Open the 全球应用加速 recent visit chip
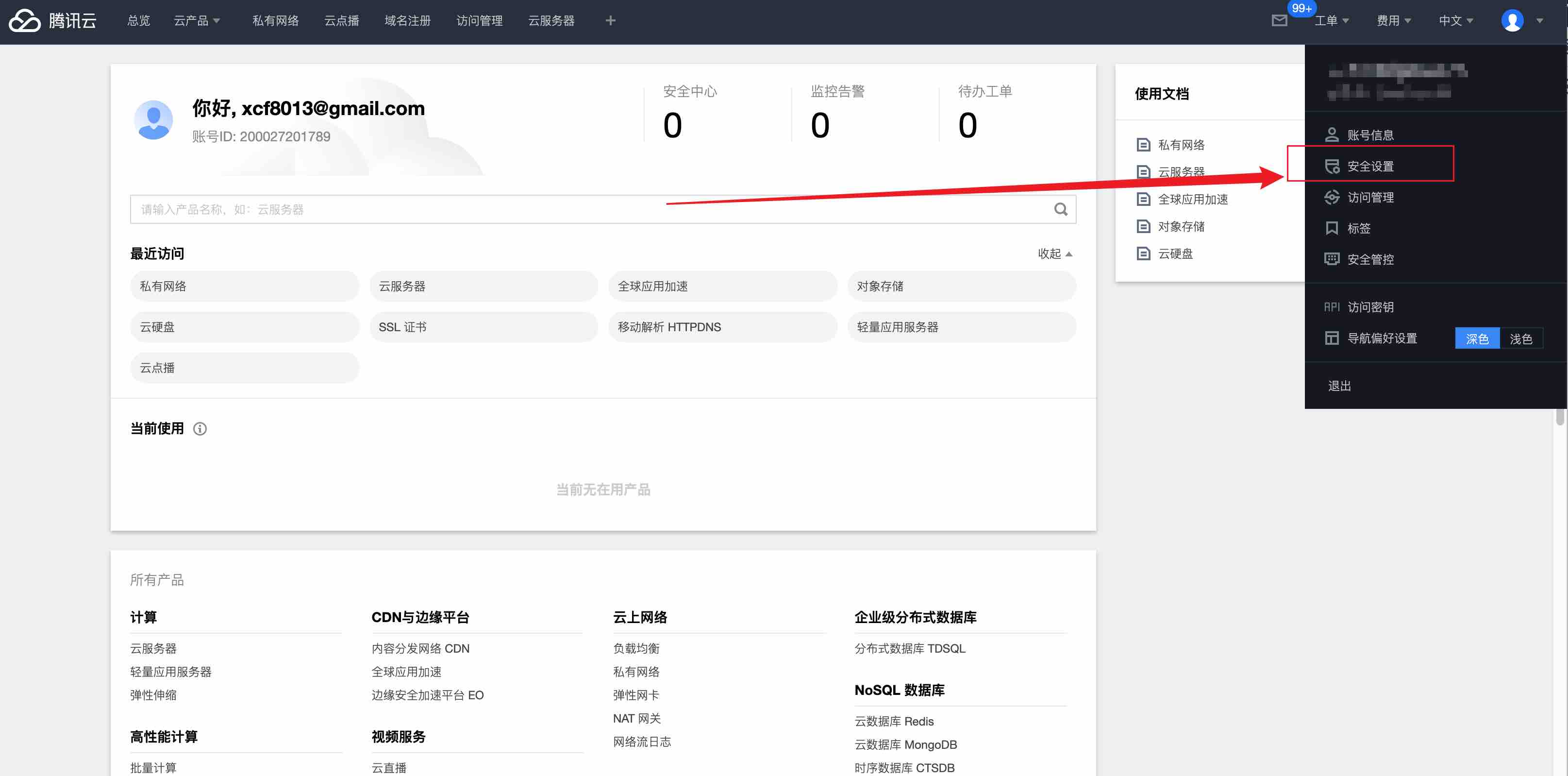1568x776 pixels. click(723, 287)
